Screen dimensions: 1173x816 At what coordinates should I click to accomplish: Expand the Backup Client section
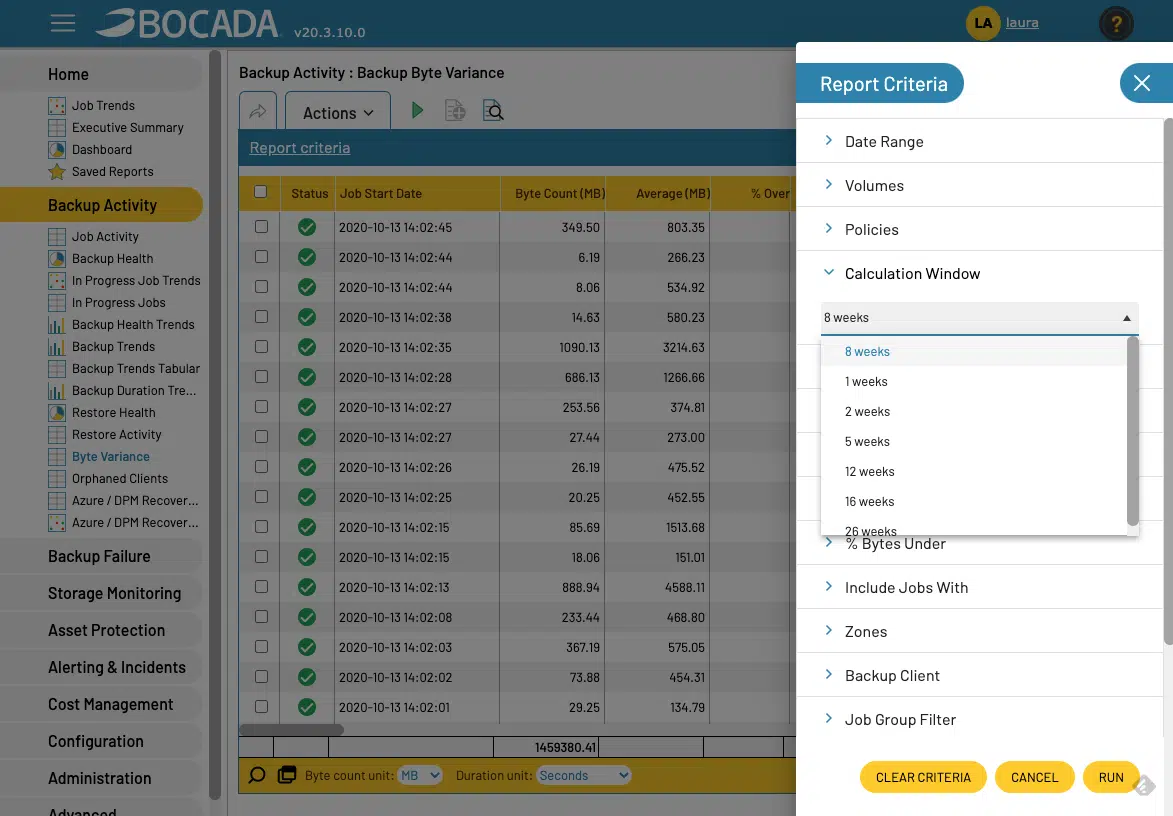pos(980,676)
